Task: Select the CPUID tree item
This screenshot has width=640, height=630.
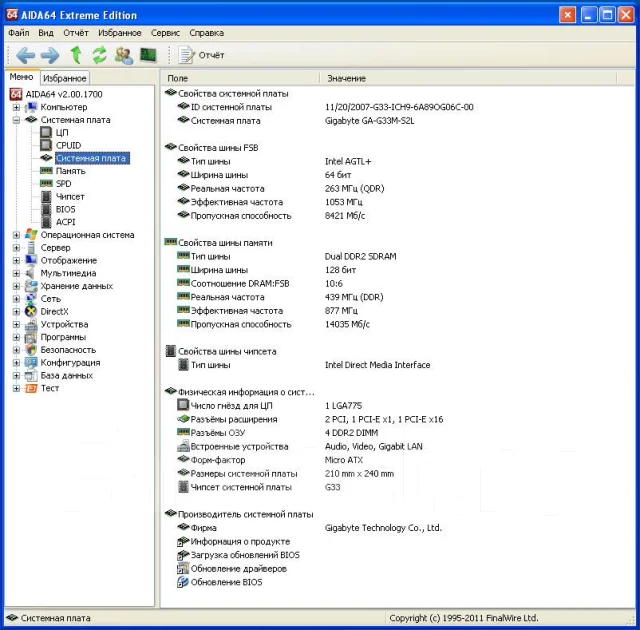Action: click(68, 145)
